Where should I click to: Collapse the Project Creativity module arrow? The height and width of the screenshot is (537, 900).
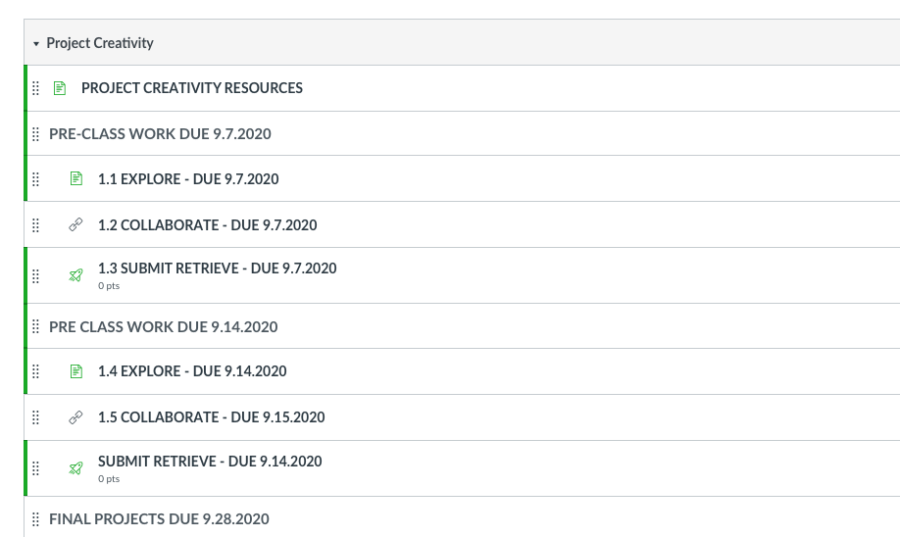pyautogui.click(x=35, y=44)
